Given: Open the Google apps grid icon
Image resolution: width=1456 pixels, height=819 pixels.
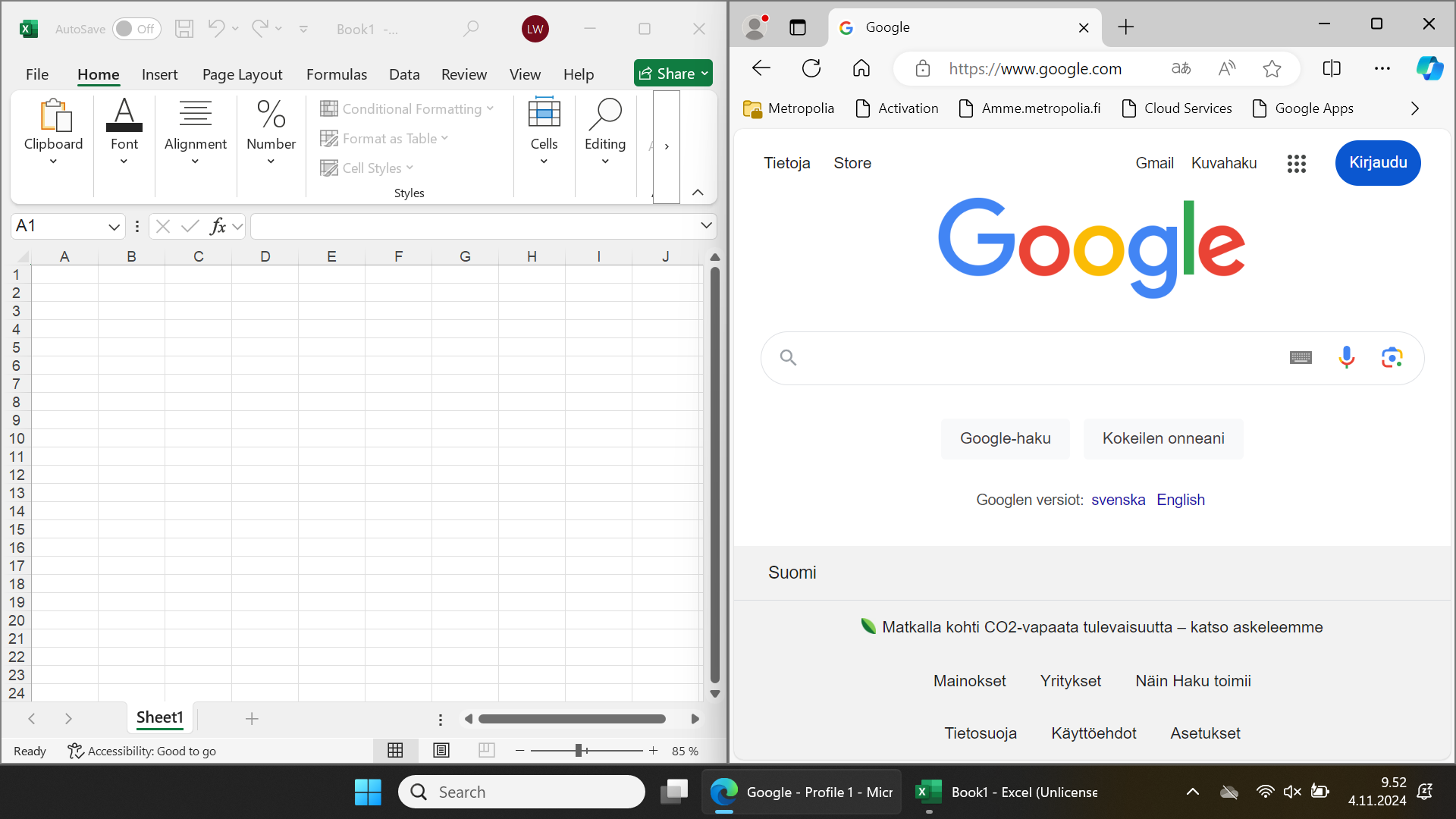Looking at the screenshot, I should pos(1296,163).
